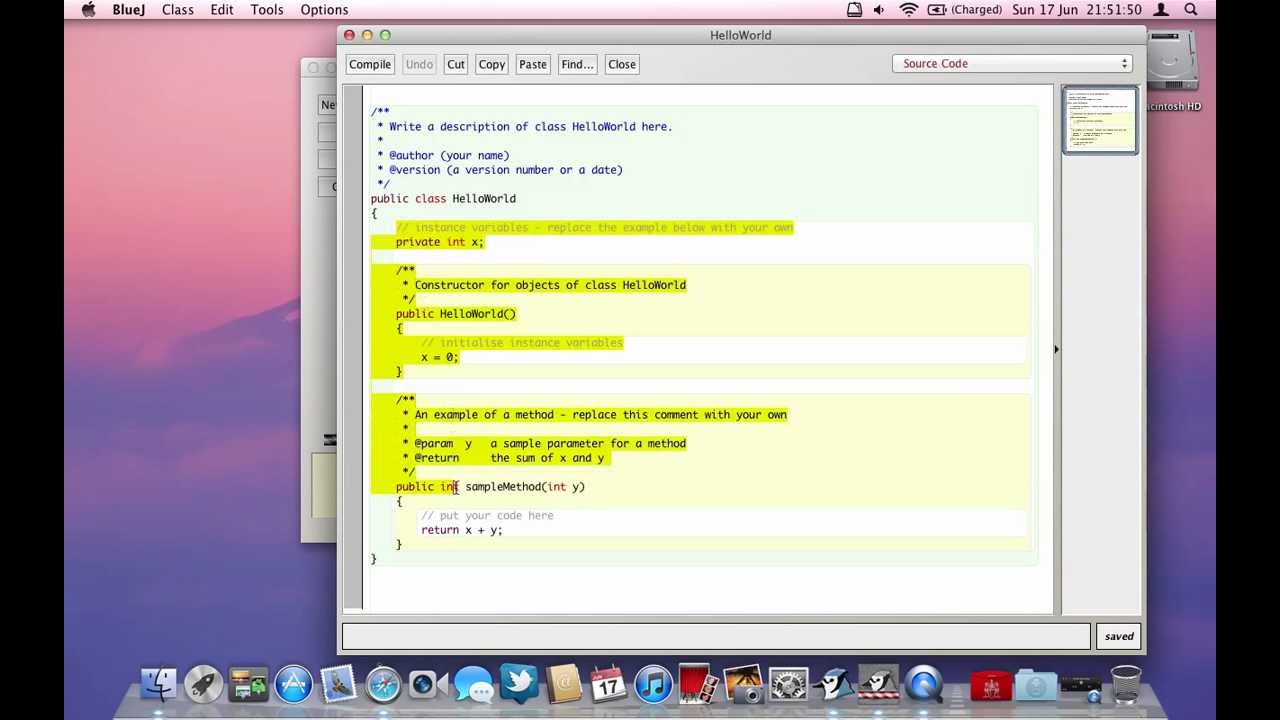1280x720 pixels.
Task: Open Spotlight search magnifier
Action: [1191, 10]
